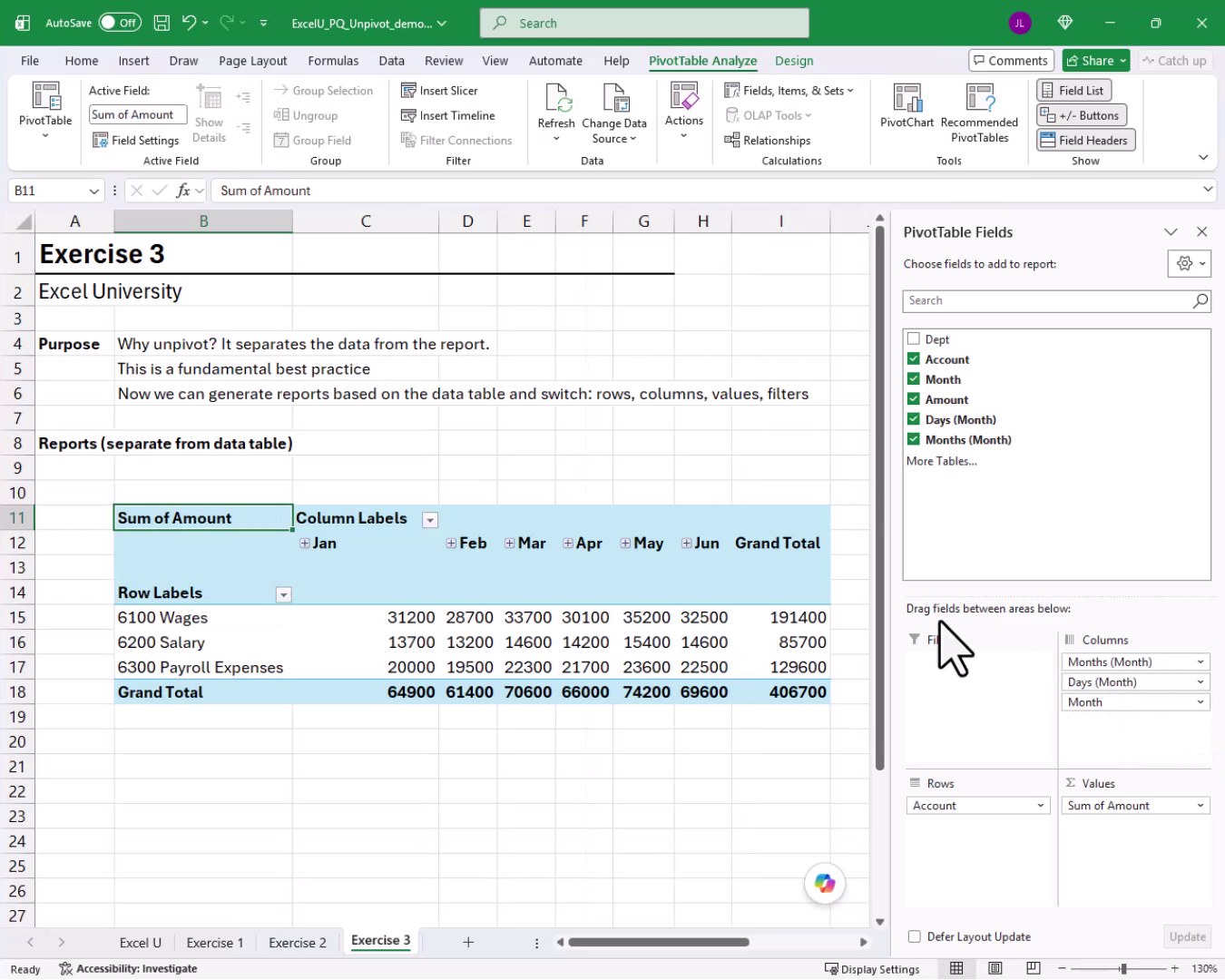The image size is (1225, 980).
Task: Expand the formula bar
Action: click(1208, 189)
